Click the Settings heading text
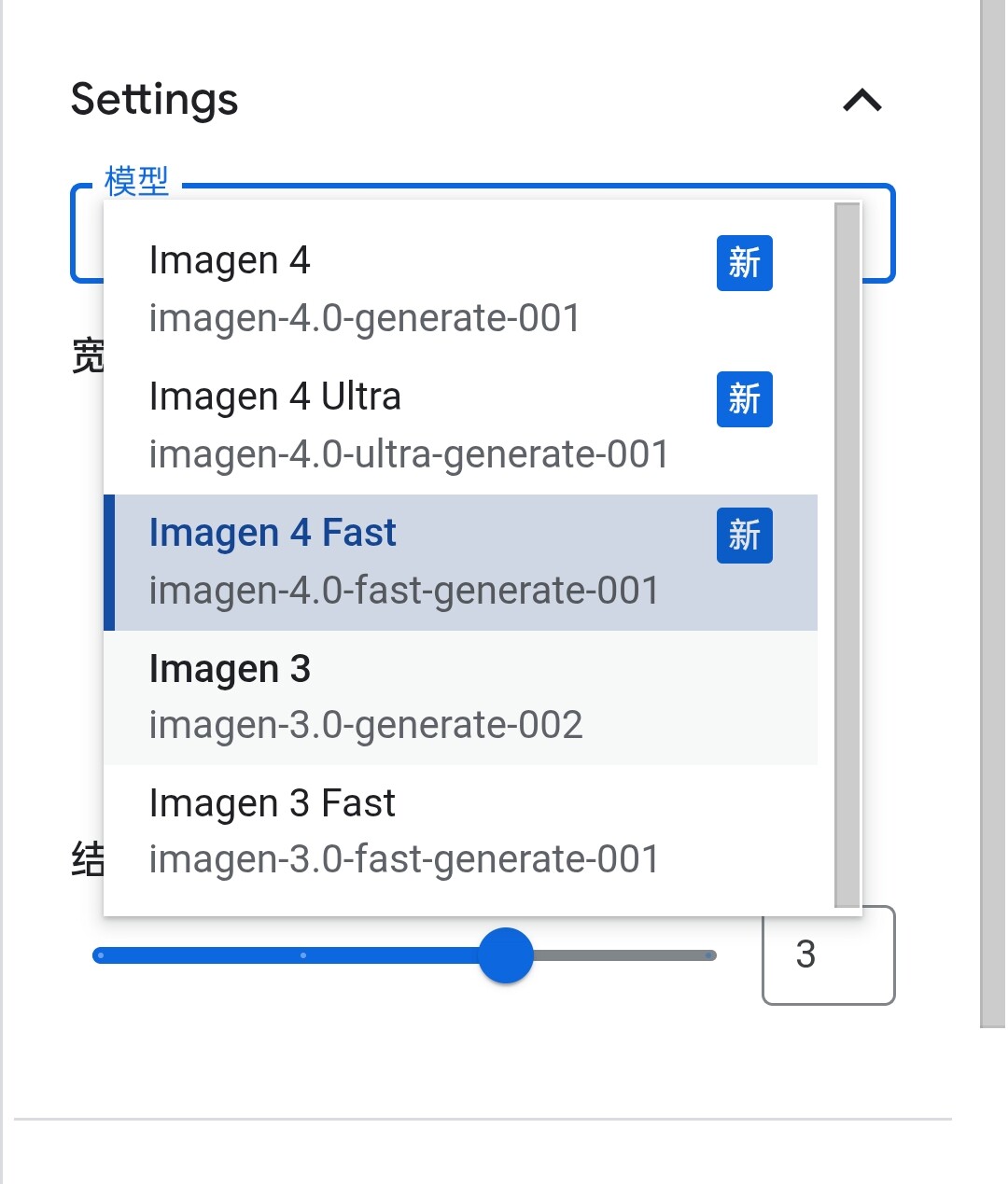 coord(155,100)
